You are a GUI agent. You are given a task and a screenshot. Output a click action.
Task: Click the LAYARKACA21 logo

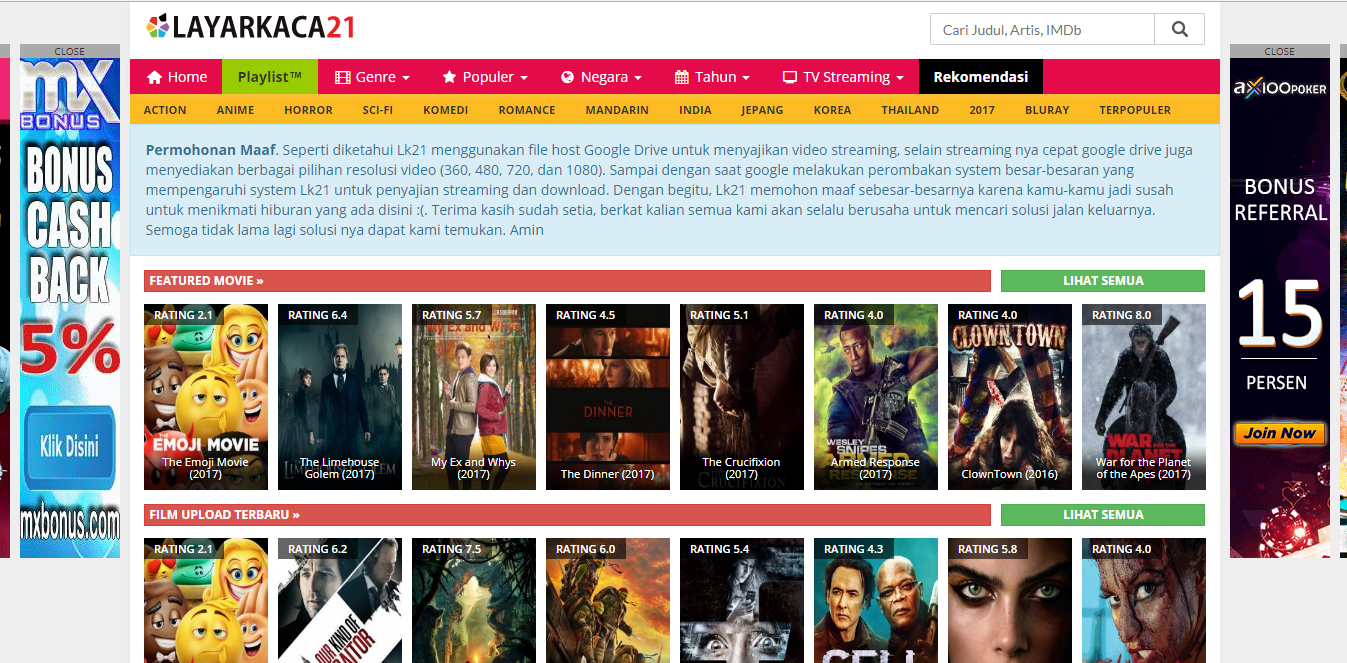(x=250, y=27)
